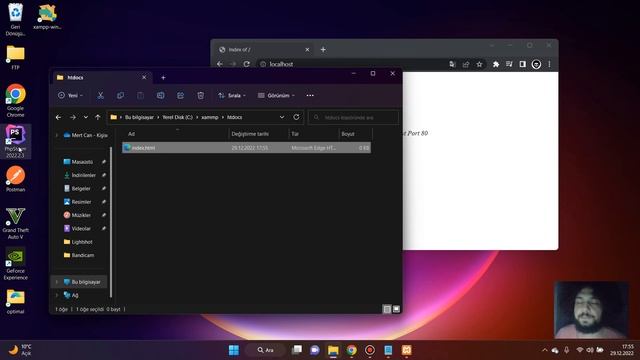640x360 pixels.
Task: Click the taskbar Ara search box
Action: click(265, 350)
